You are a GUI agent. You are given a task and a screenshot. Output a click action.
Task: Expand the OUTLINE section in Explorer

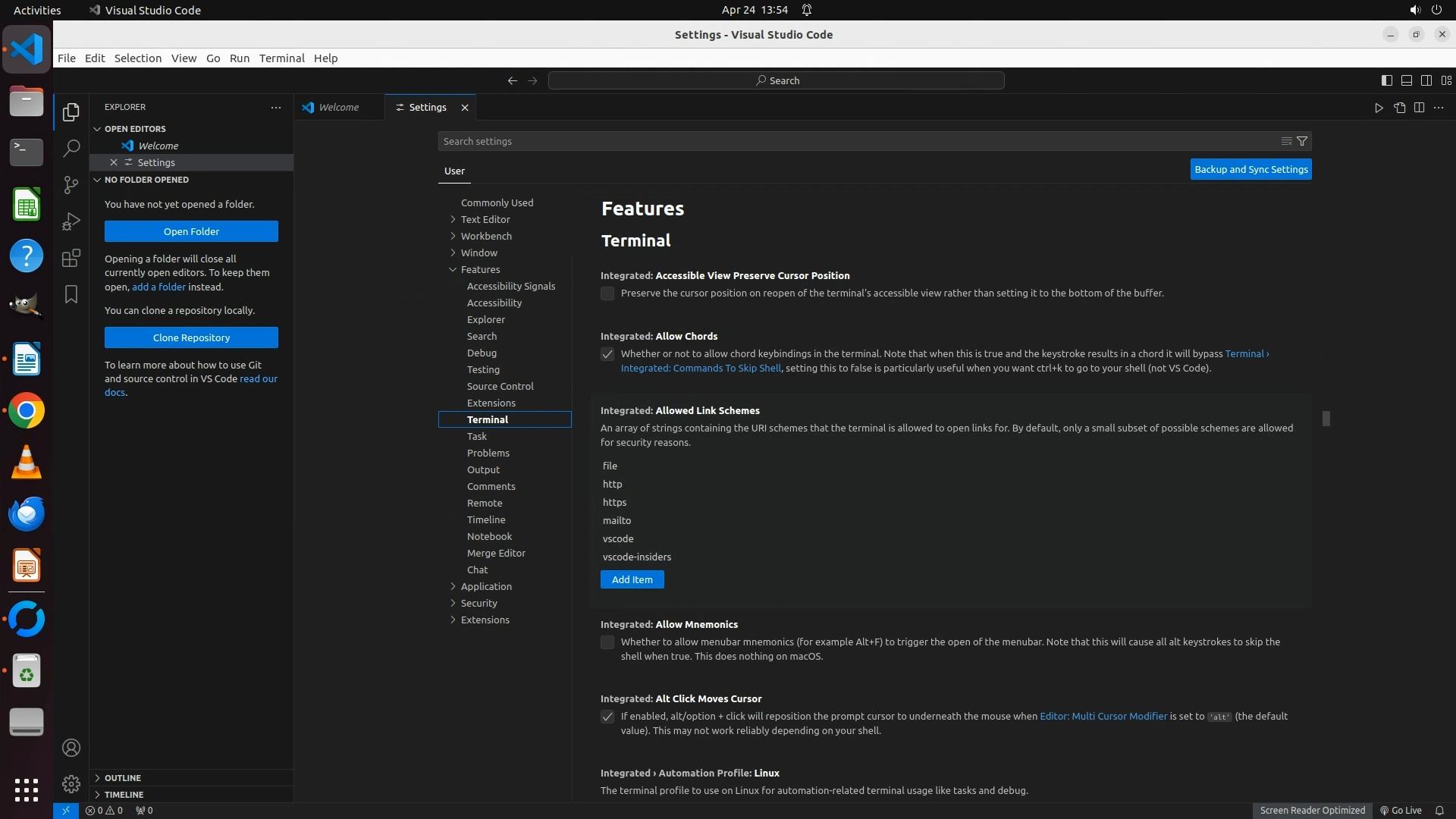[122, 778]
